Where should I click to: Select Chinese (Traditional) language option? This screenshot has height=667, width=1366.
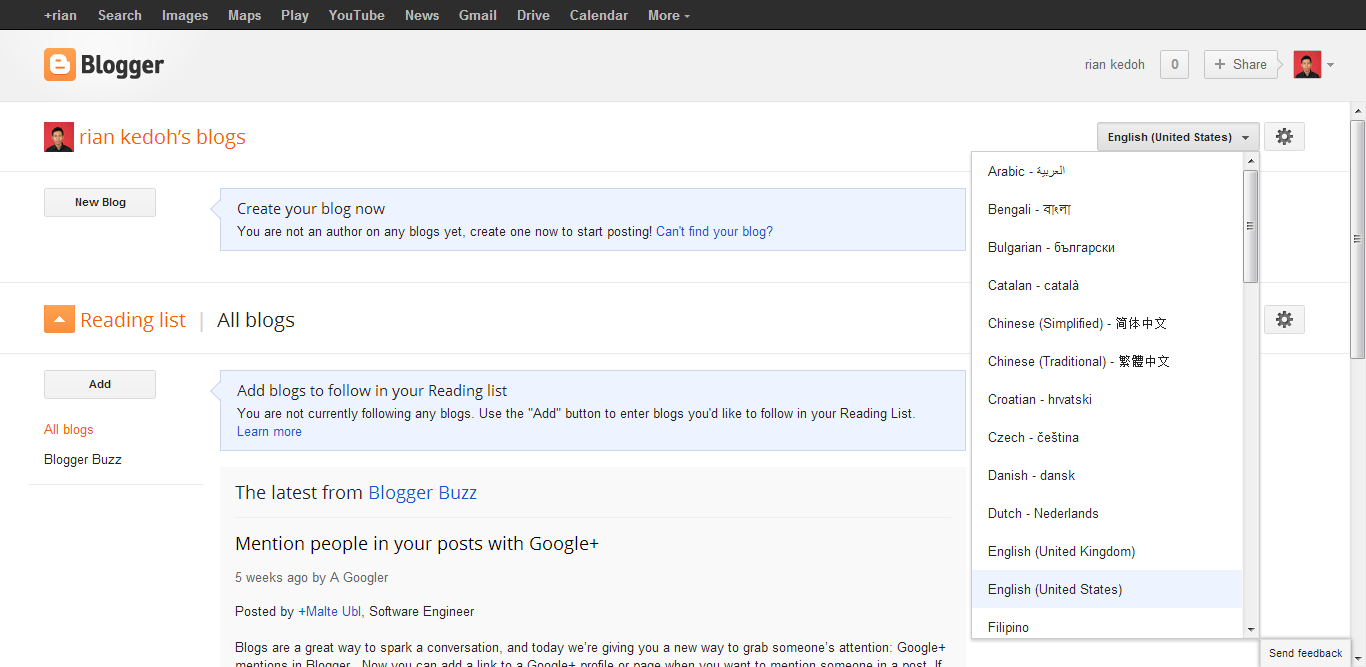[x=1107, y=361]
